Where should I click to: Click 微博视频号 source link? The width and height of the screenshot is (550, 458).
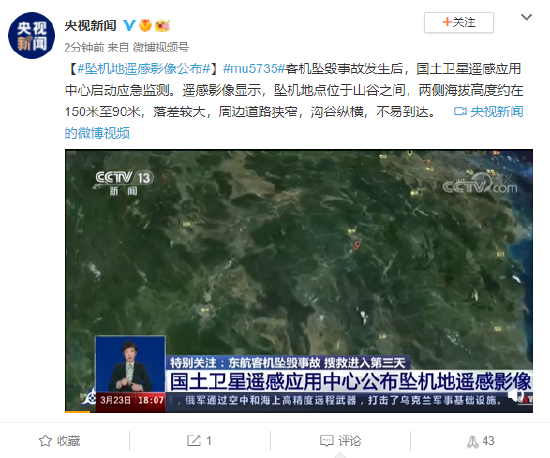161,47
